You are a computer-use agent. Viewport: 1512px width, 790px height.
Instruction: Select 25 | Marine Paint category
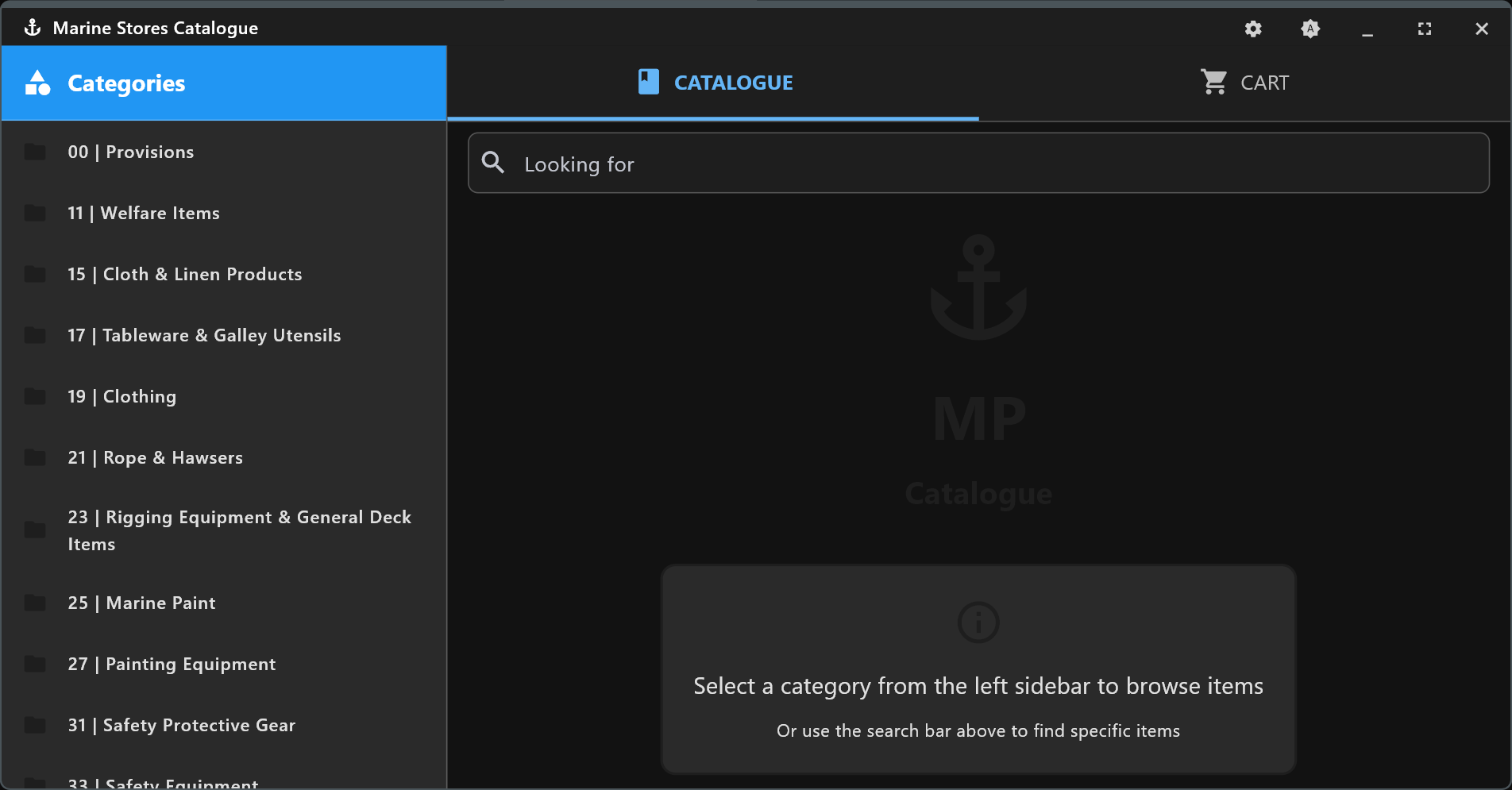point(224,603)
